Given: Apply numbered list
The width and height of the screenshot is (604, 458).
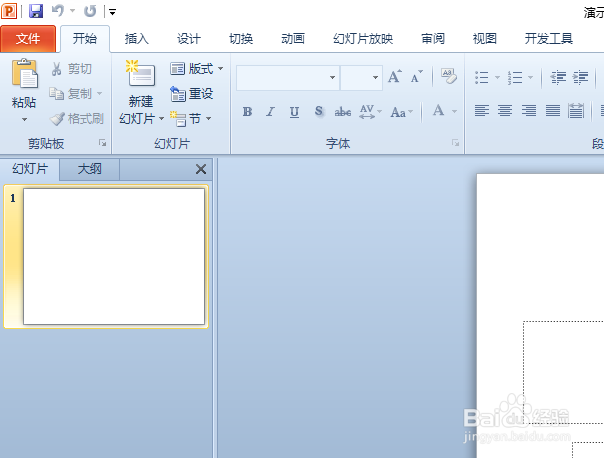Looking at the screenshot, I should pos(515,77).
